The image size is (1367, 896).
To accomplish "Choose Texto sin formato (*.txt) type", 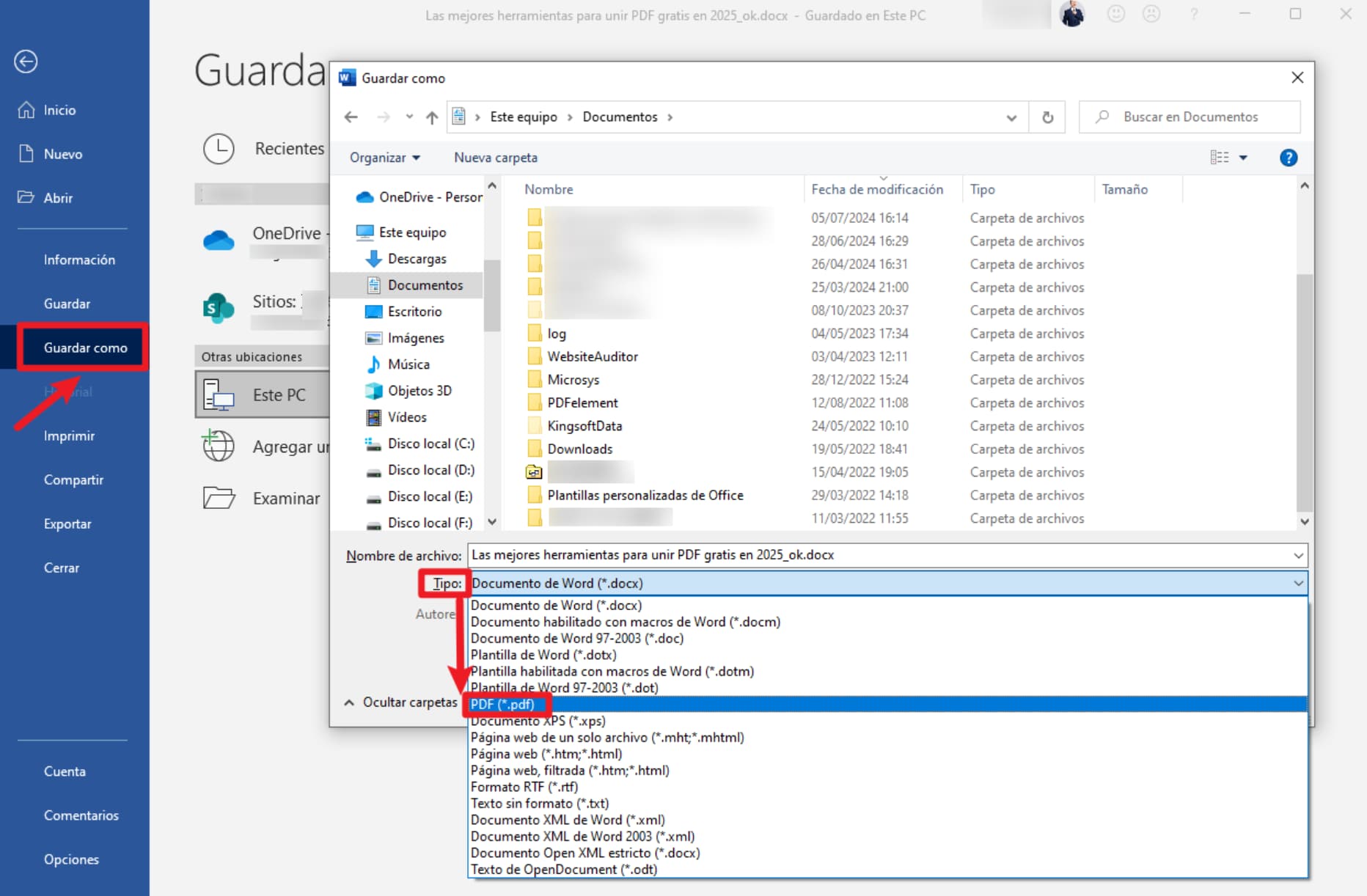I will point(887,804).
